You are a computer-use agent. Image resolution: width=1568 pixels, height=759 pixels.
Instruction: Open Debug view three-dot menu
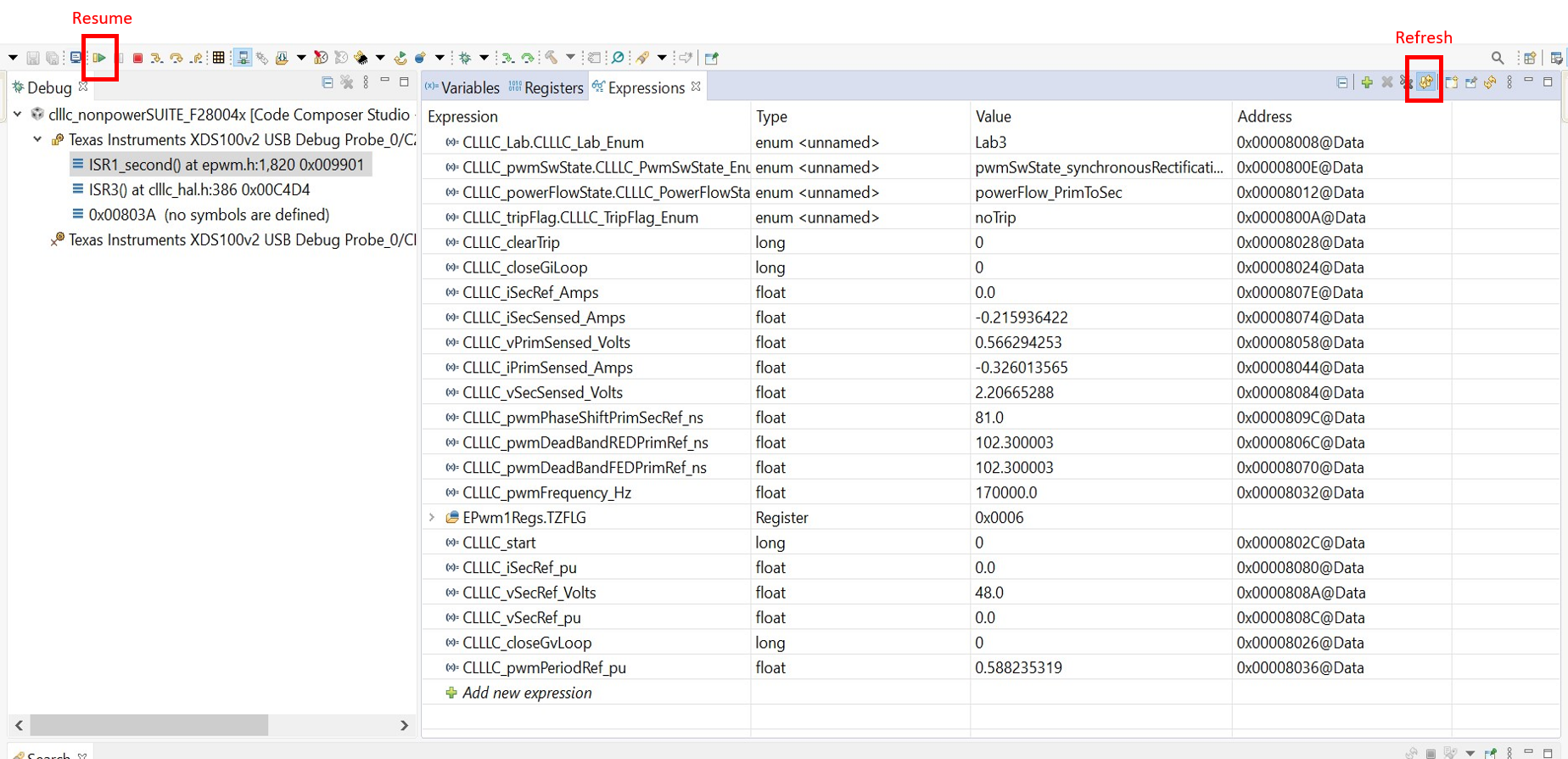366,82
